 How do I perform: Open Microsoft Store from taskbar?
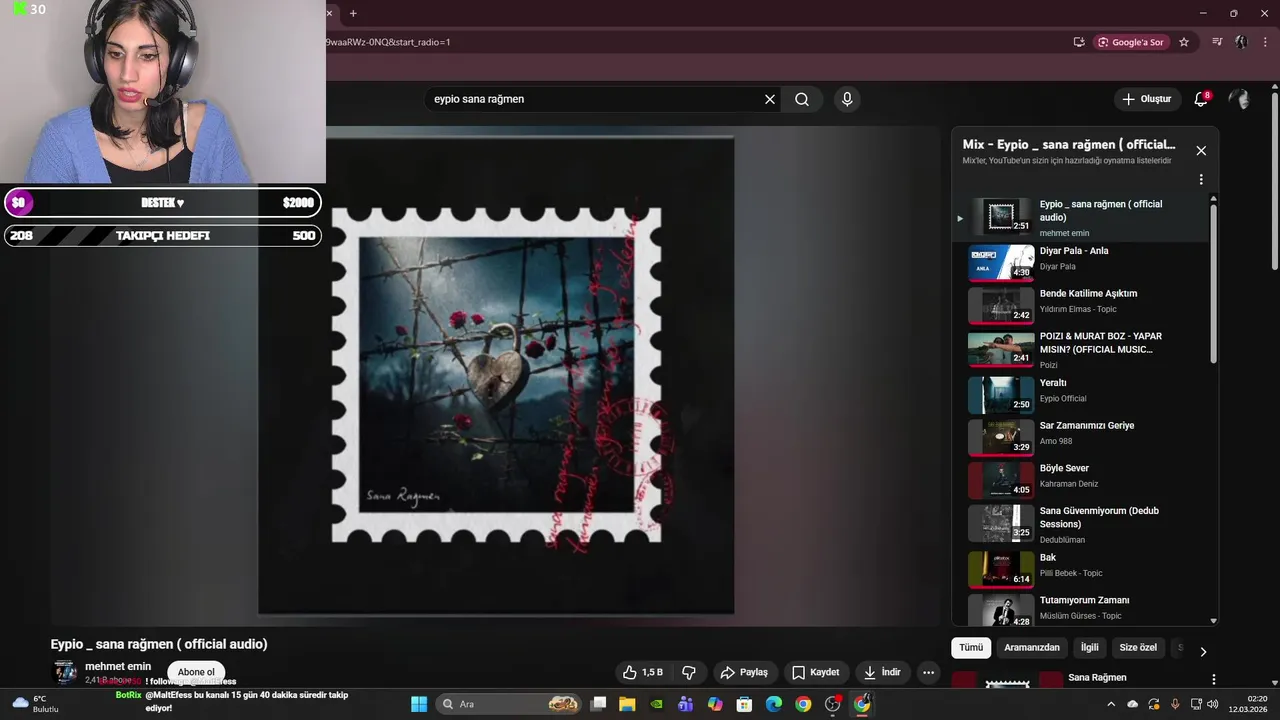[x=744, y=704]
